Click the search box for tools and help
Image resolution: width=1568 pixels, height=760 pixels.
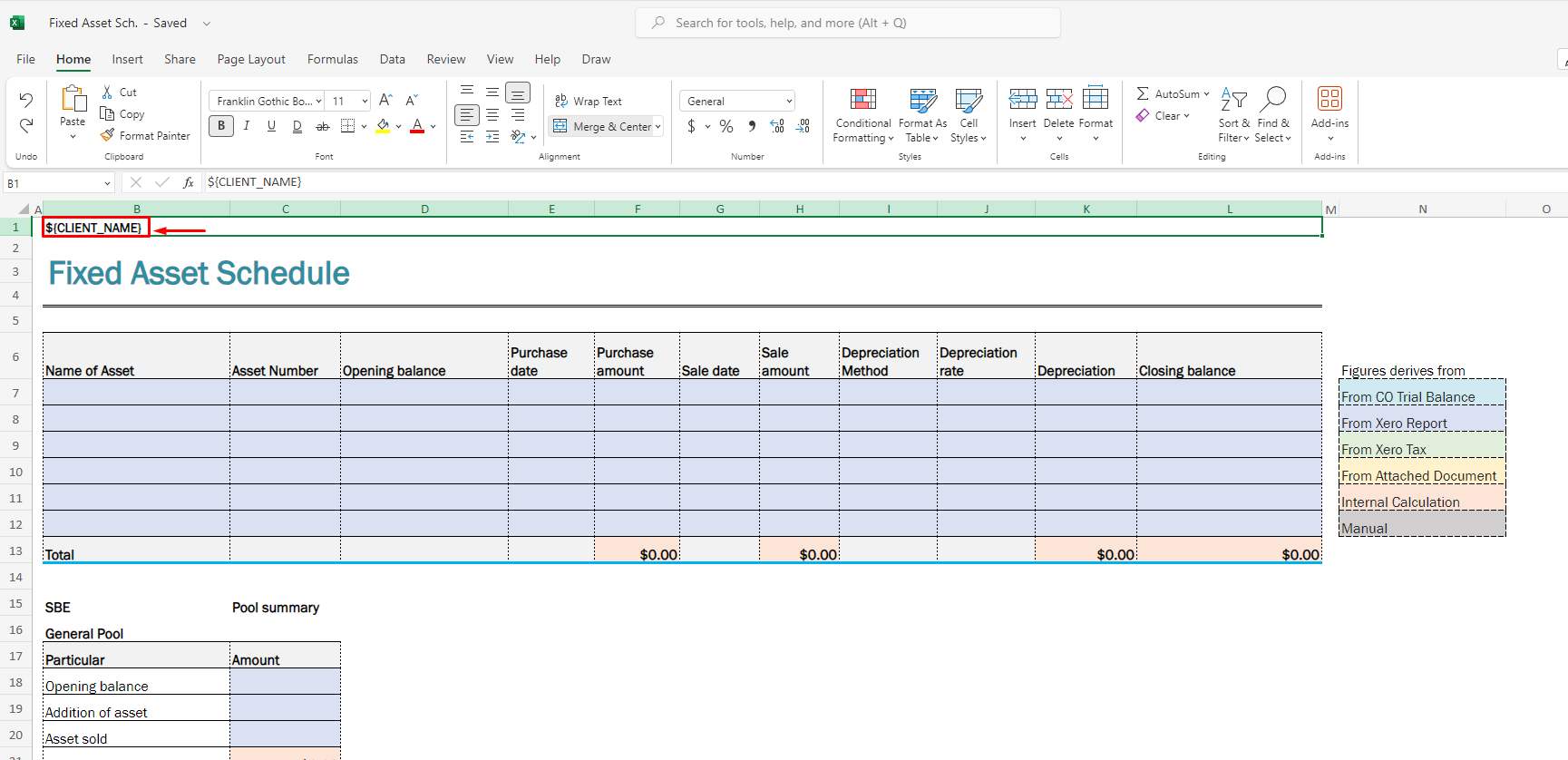click(848, 23)
